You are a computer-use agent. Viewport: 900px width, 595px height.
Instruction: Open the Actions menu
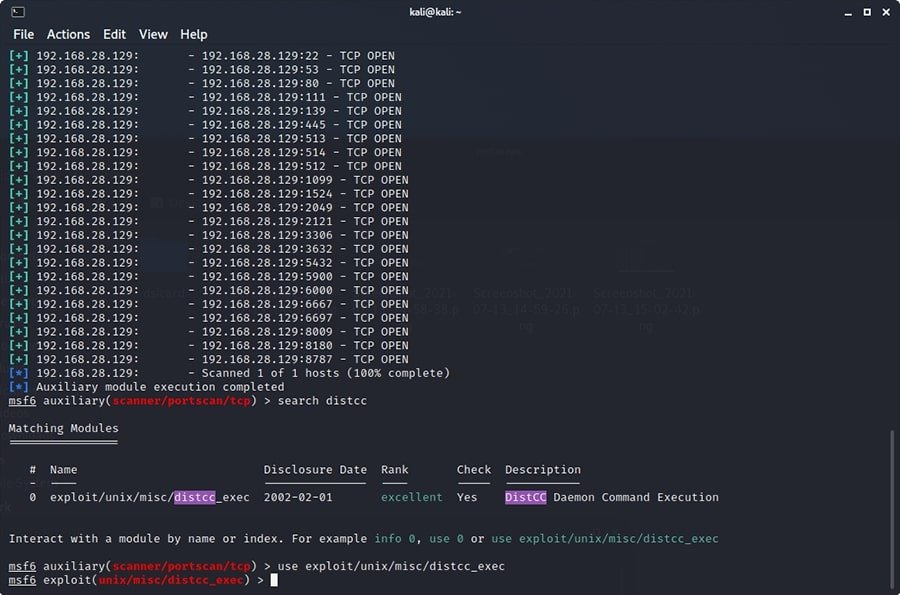[68, 34]
